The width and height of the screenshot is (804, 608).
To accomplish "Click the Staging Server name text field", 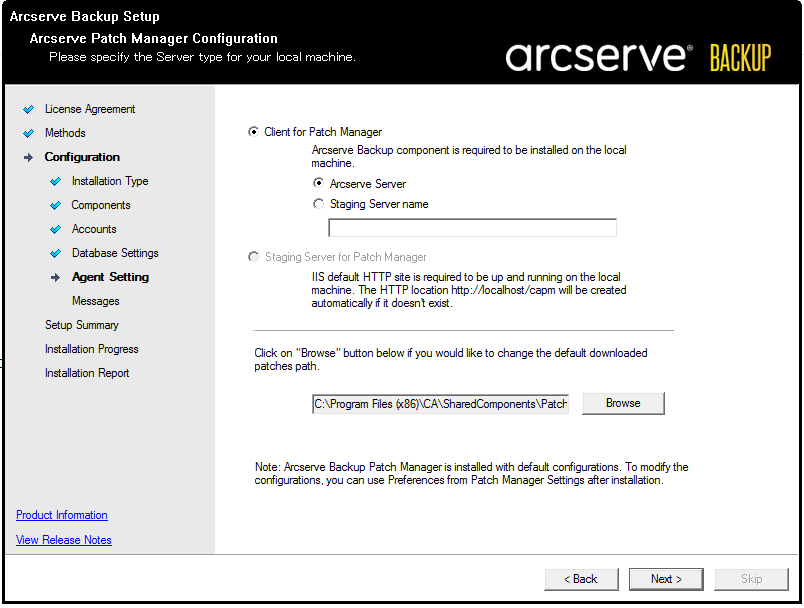I will (x=472, y=228).
